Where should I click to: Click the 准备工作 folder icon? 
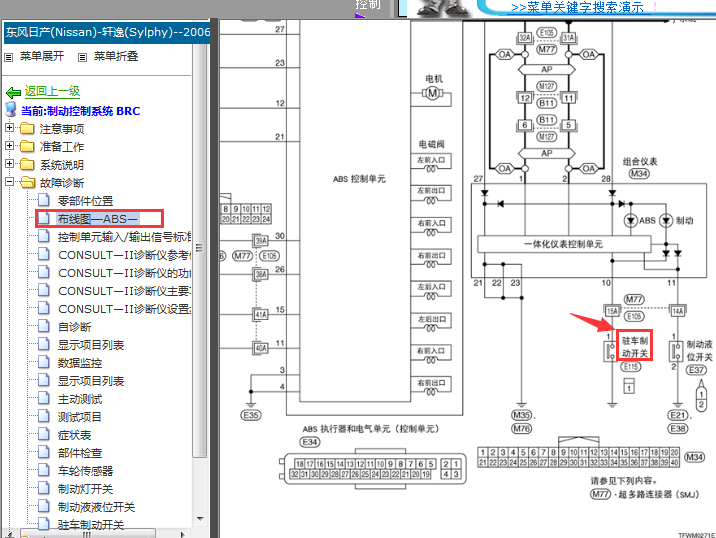(x=27, y=147)
